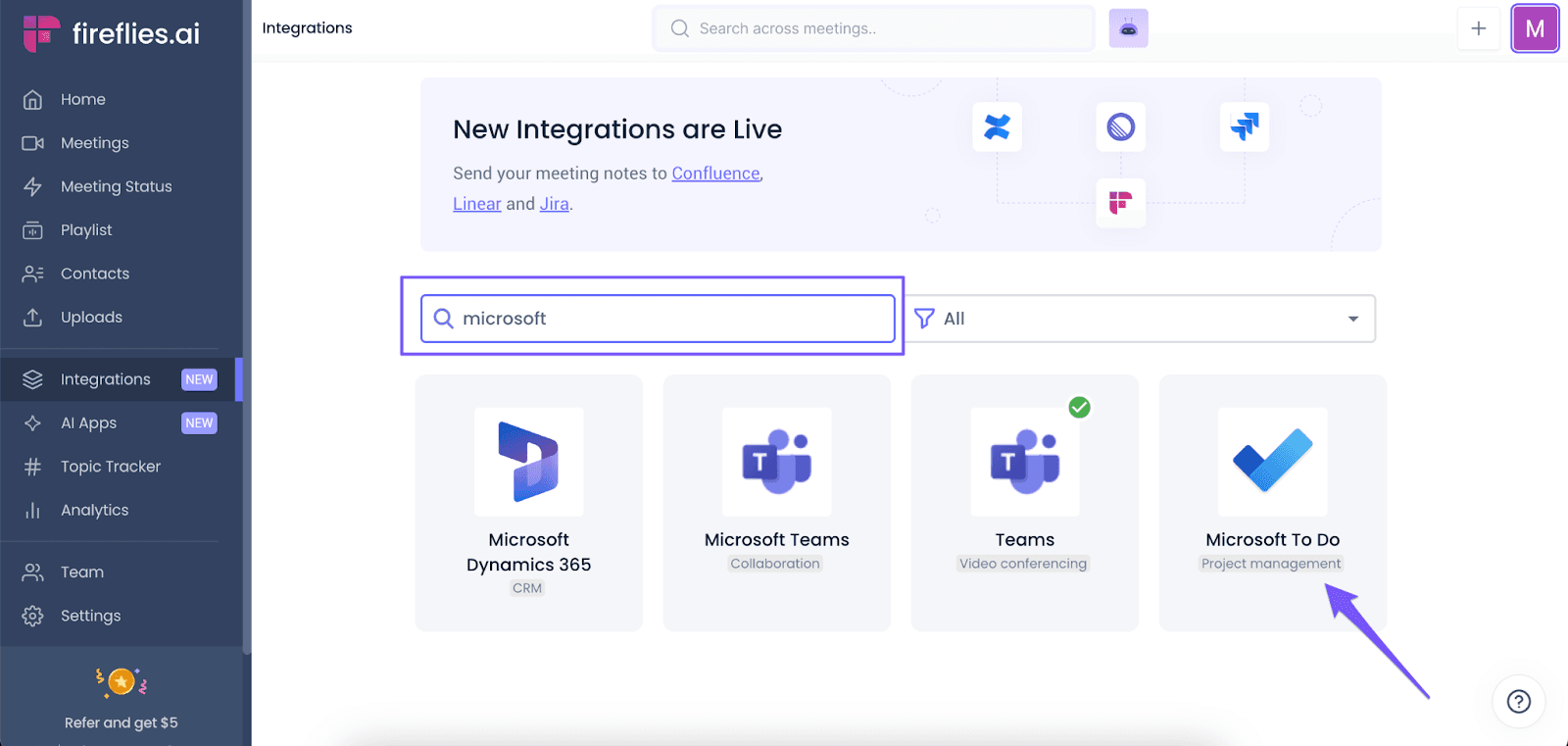Image resolution: width=1568 pixels, height=746 pixels.
Task: Go to Meetings in the sidebar
Action: pyautogui.click(x=94, y=143)
